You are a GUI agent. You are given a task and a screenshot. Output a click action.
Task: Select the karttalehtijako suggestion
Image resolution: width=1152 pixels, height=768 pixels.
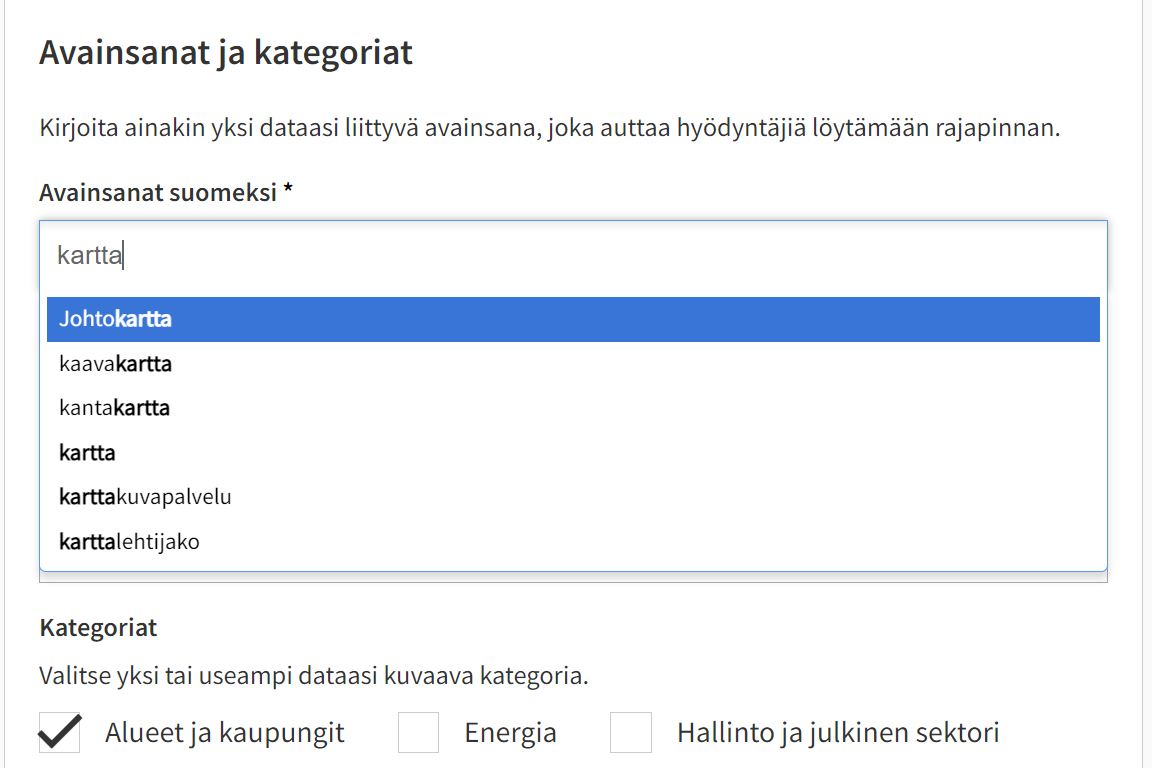pos(573,542)
